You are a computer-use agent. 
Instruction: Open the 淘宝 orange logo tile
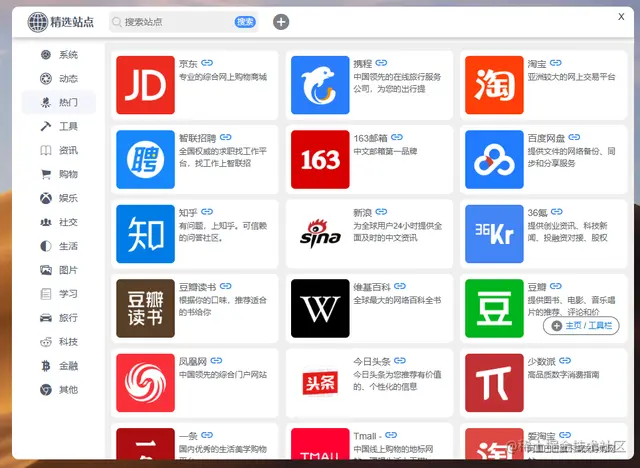tap(494, 85)
